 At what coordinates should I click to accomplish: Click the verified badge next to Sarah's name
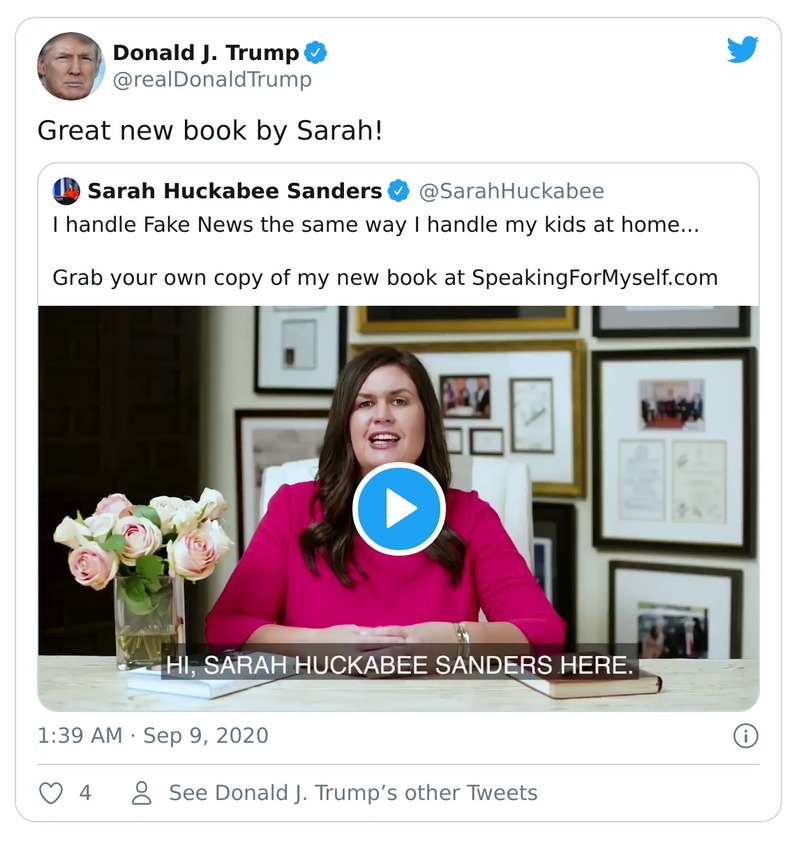pos(398,191)
